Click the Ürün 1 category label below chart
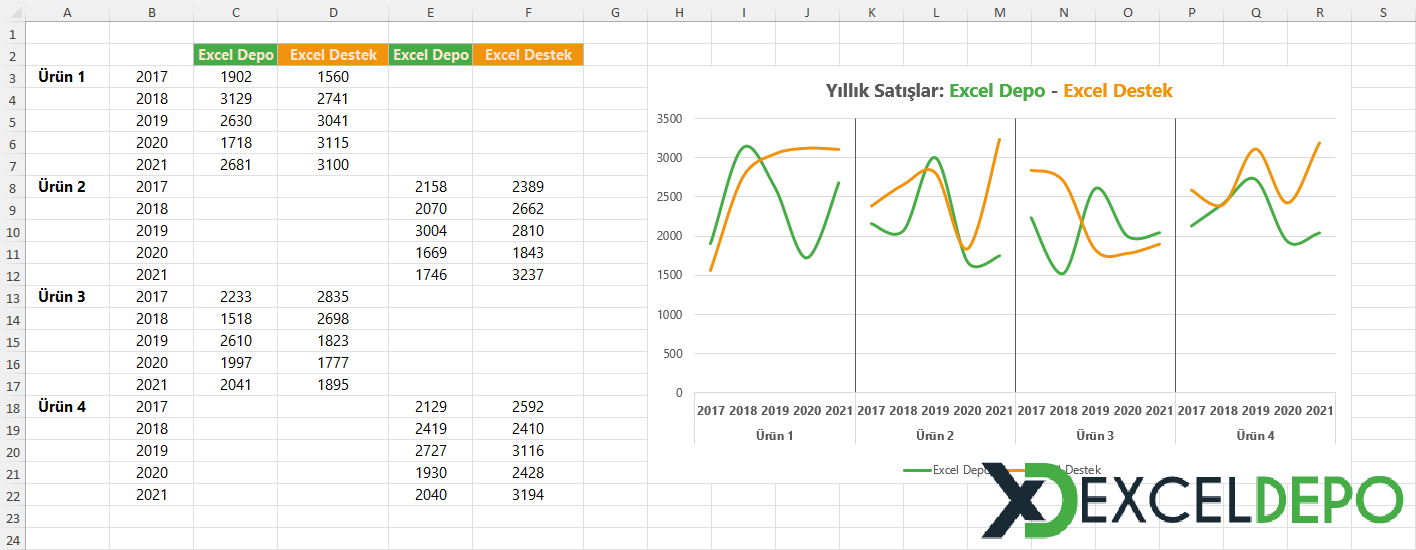Viewport: 1416px width, 550px height. pos(775,436)
